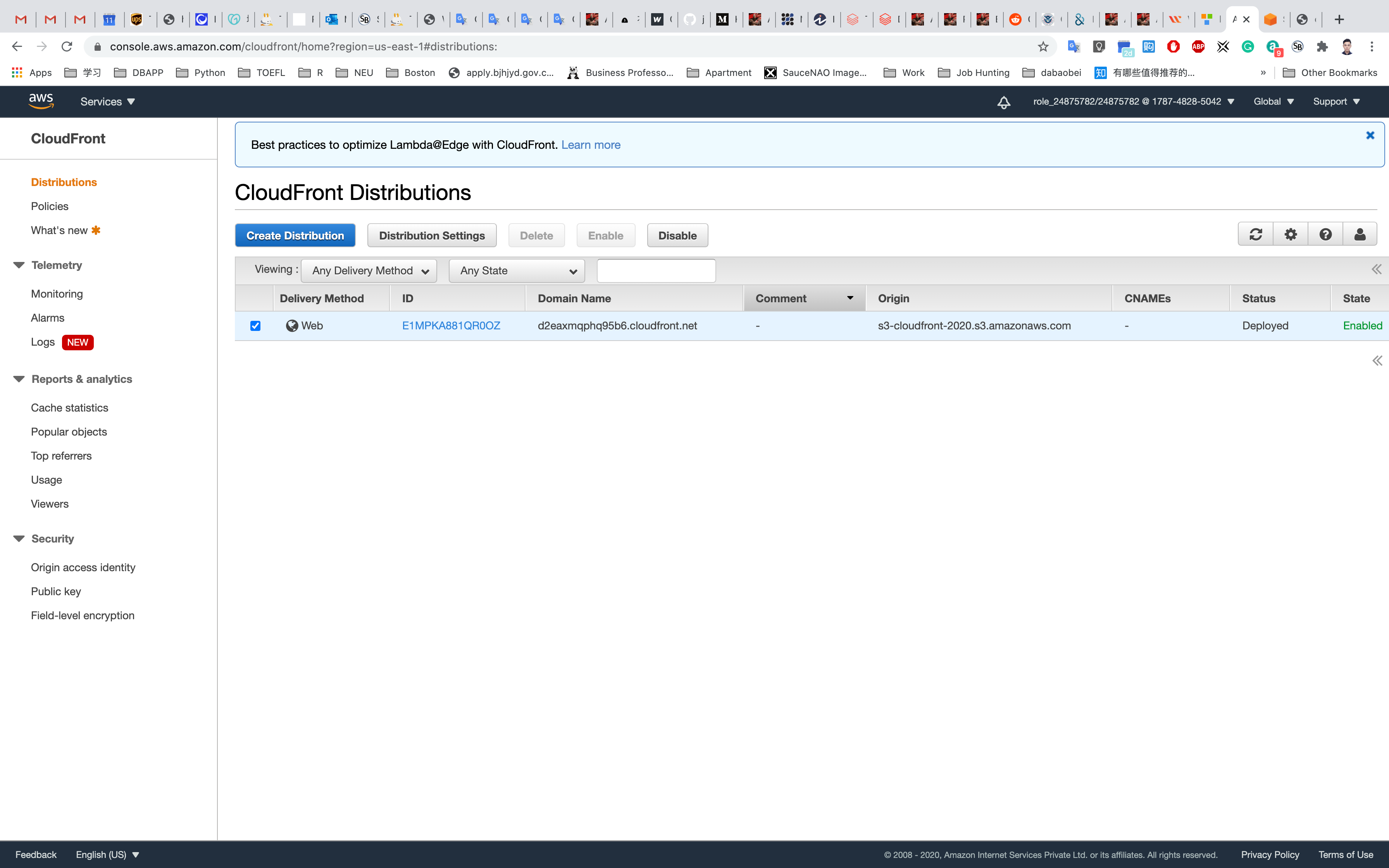Collapse filter bar with double chevron
This screenshot has height=868, width=1389.
point(1376,270)
